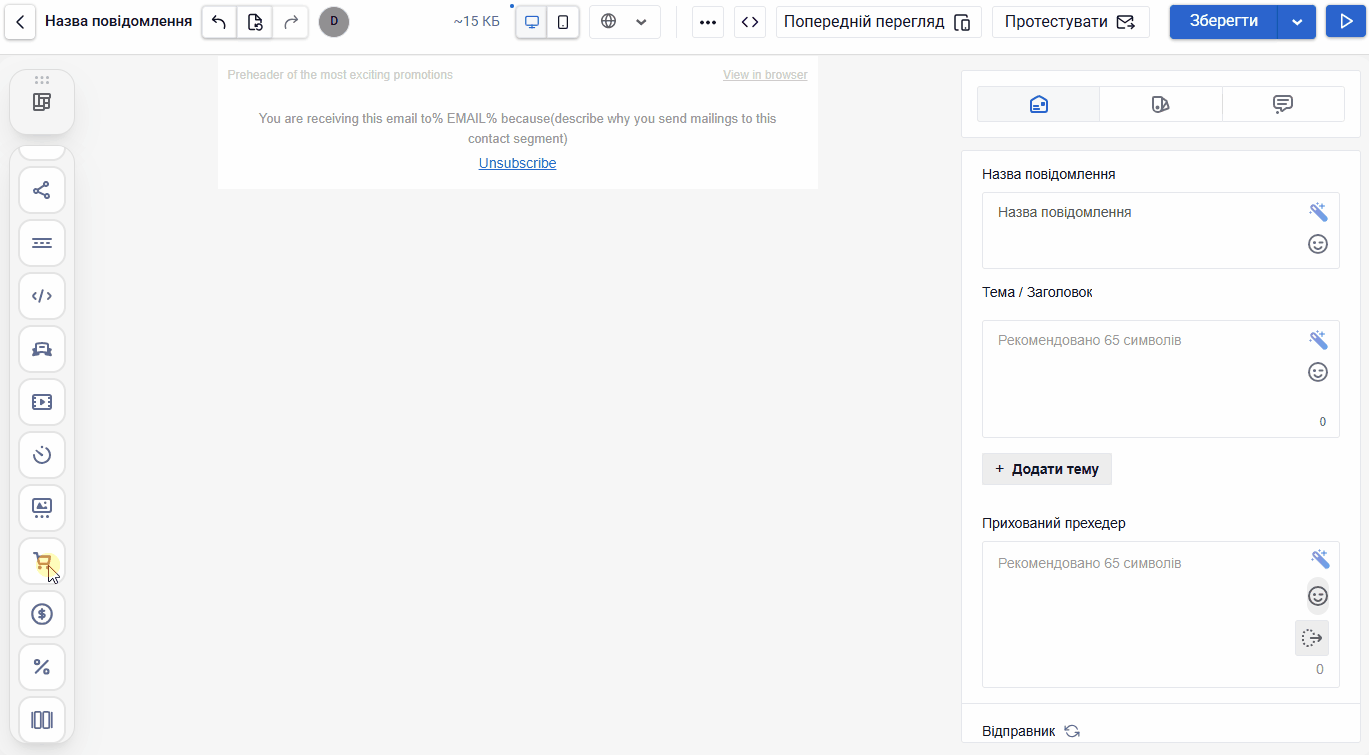The height and width of the screenshot is (755, 1369).
Task: Select the HTML code block in sidebar
Action: click(x=42, y=296)
